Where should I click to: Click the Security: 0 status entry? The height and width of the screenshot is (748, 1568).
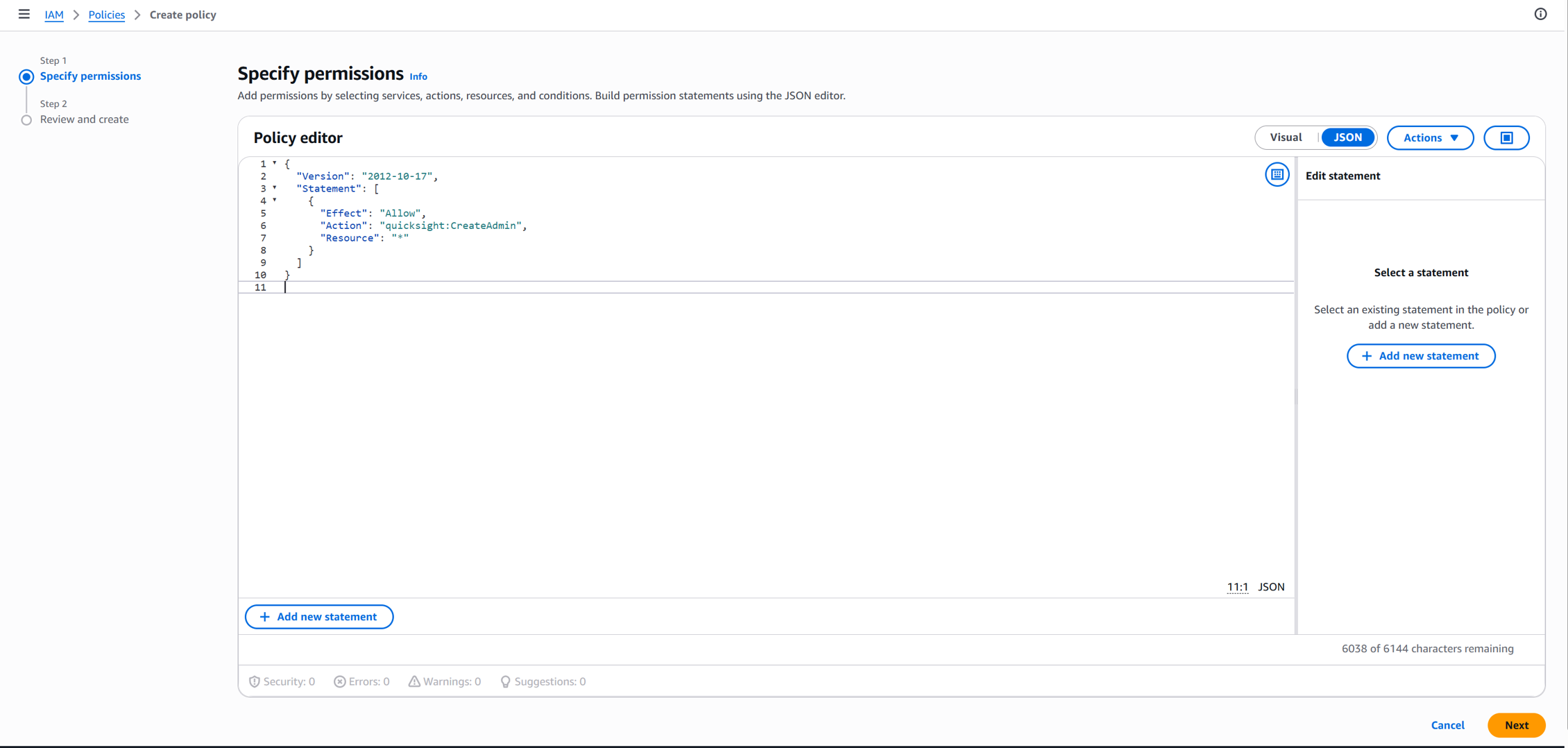click(282, 681)
